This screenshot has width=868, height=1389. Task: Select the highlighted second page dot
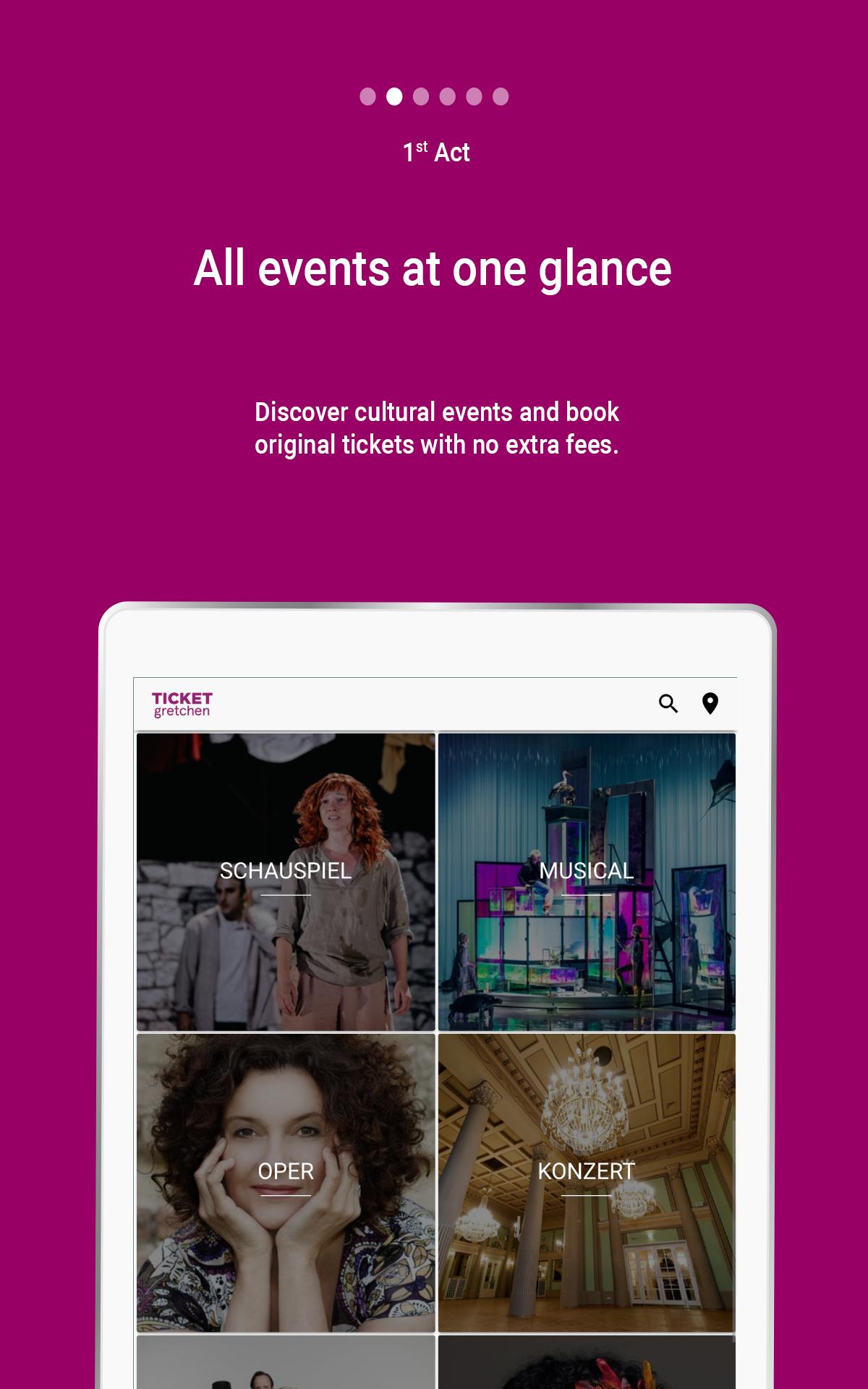pyautogui.click(x=394, y=97)
